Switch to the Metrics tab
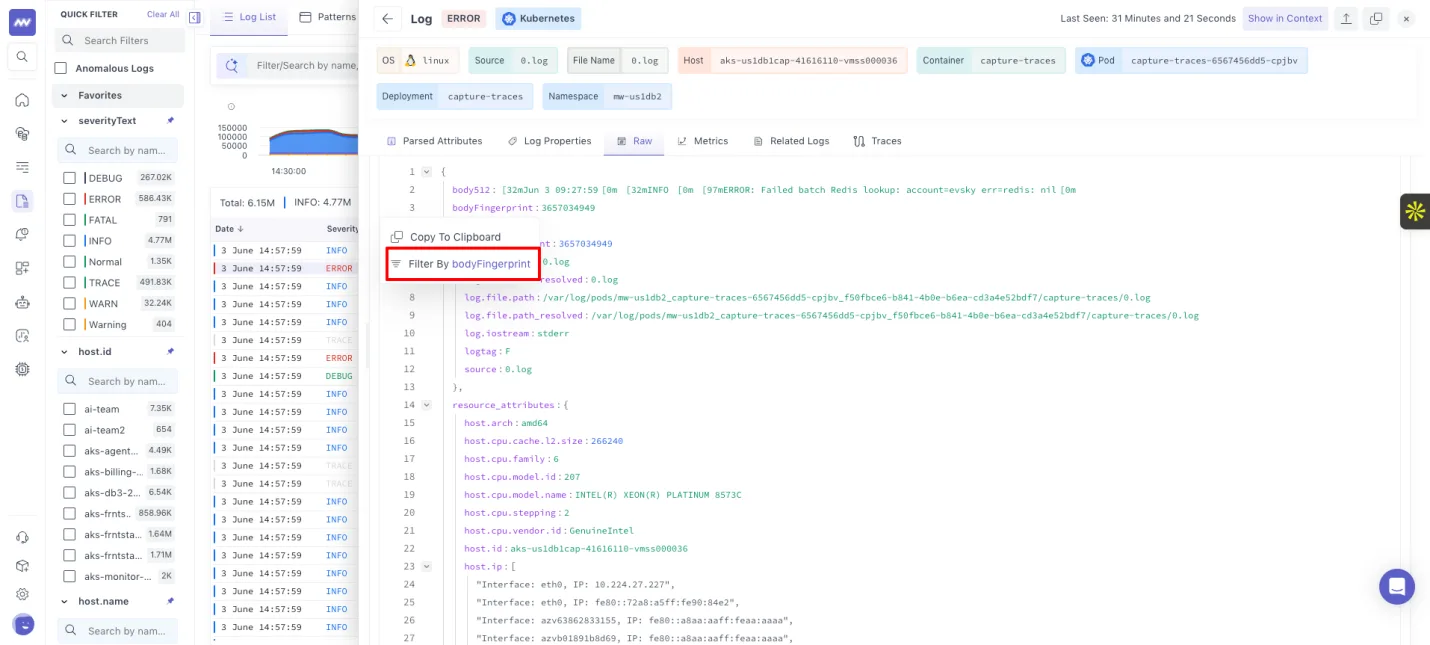 pos(703,141)
